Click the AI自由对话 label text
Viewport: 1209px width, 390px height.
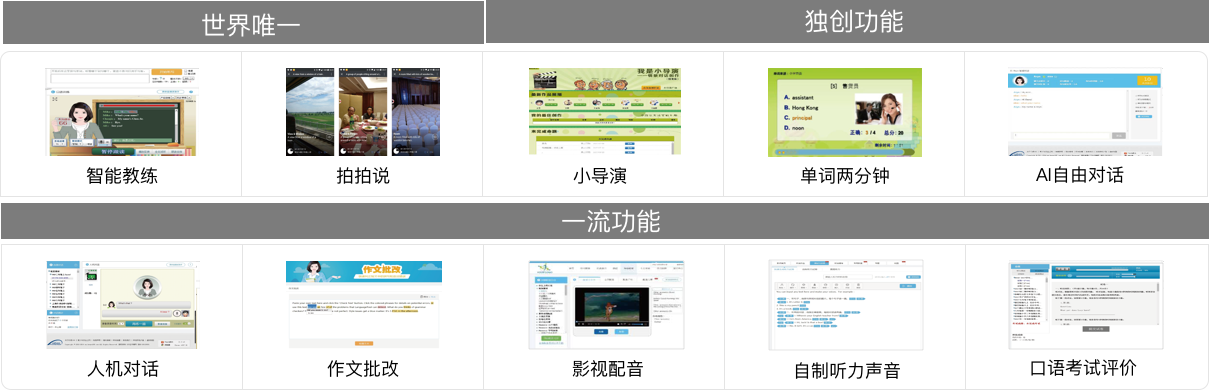click(x=1086, y=176)
